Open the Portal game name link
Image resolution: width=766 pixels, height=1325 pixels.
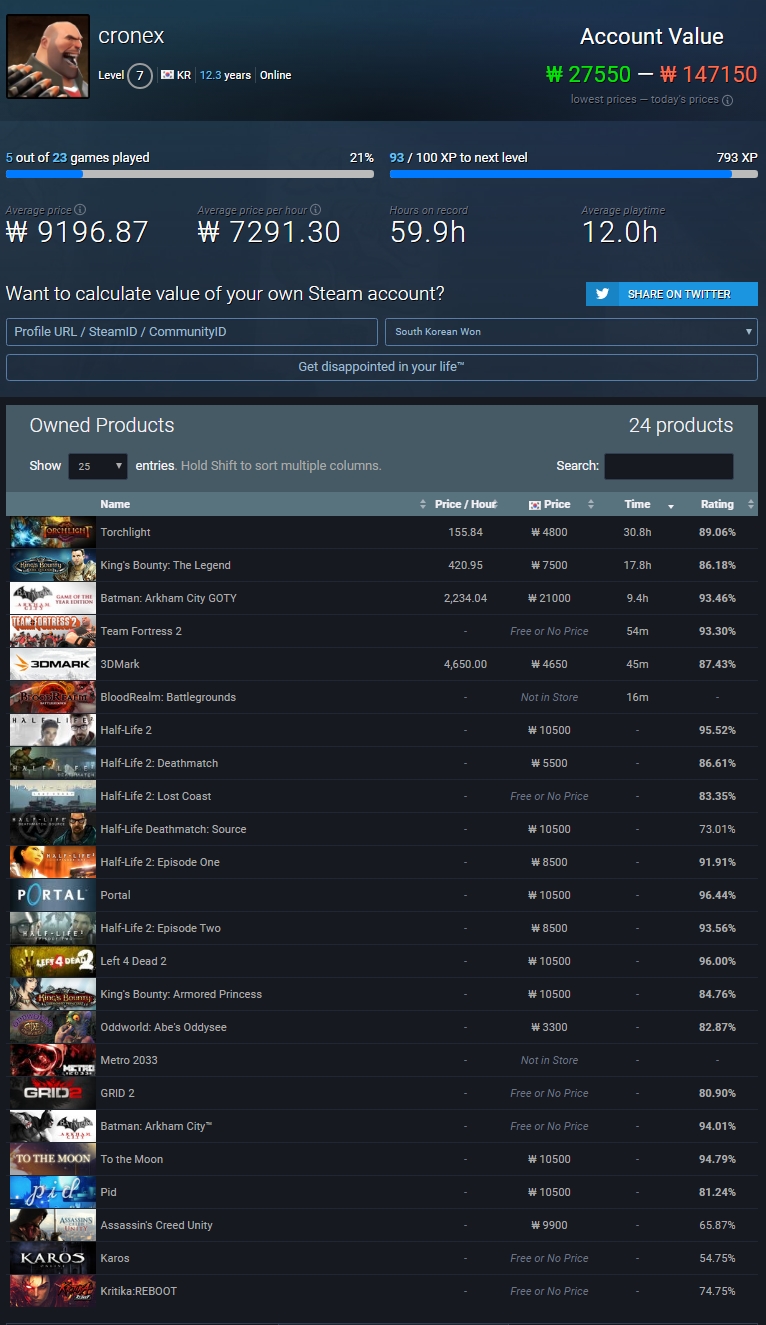(115, 895)
